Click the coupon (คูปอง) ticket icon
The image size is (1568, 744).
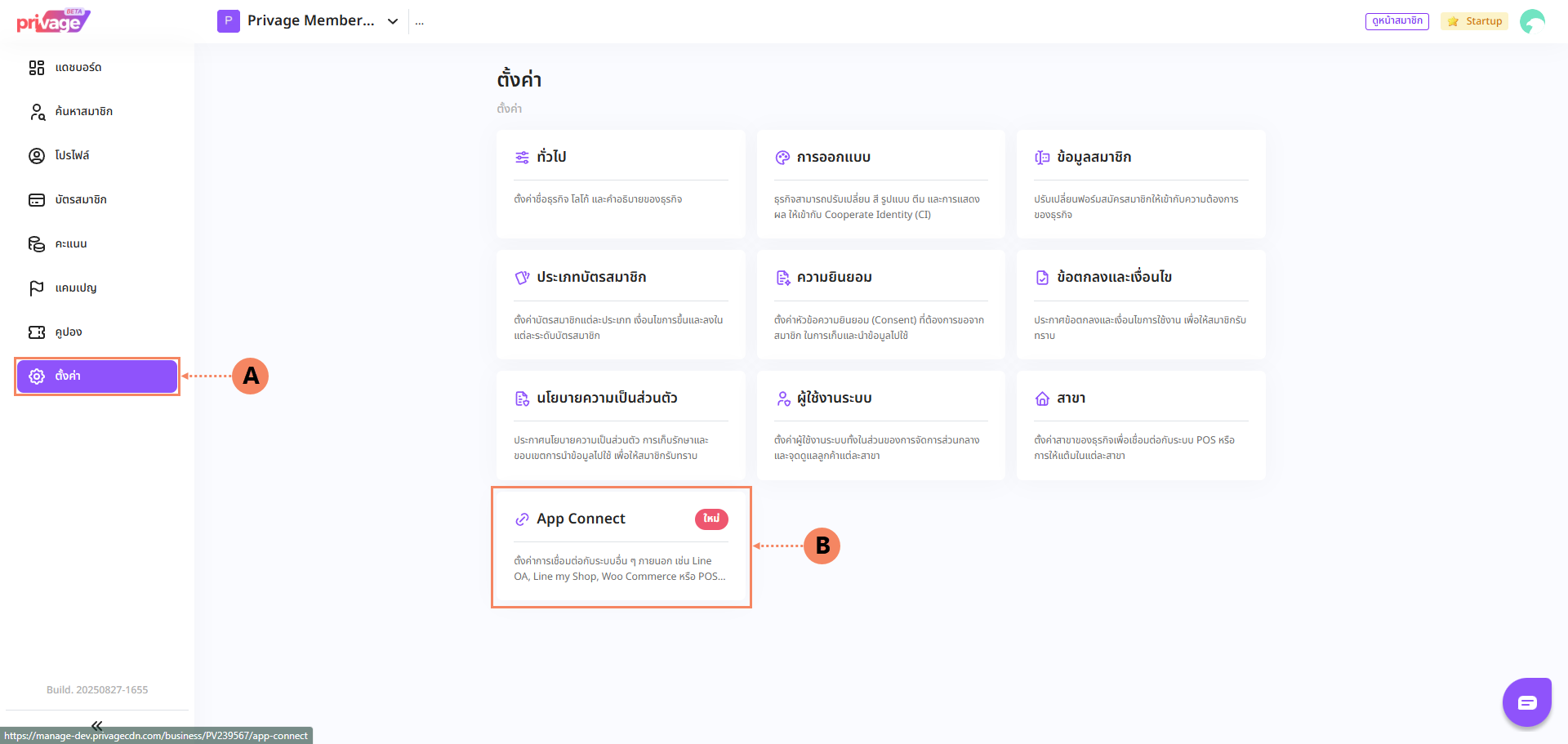click(37, 332)
